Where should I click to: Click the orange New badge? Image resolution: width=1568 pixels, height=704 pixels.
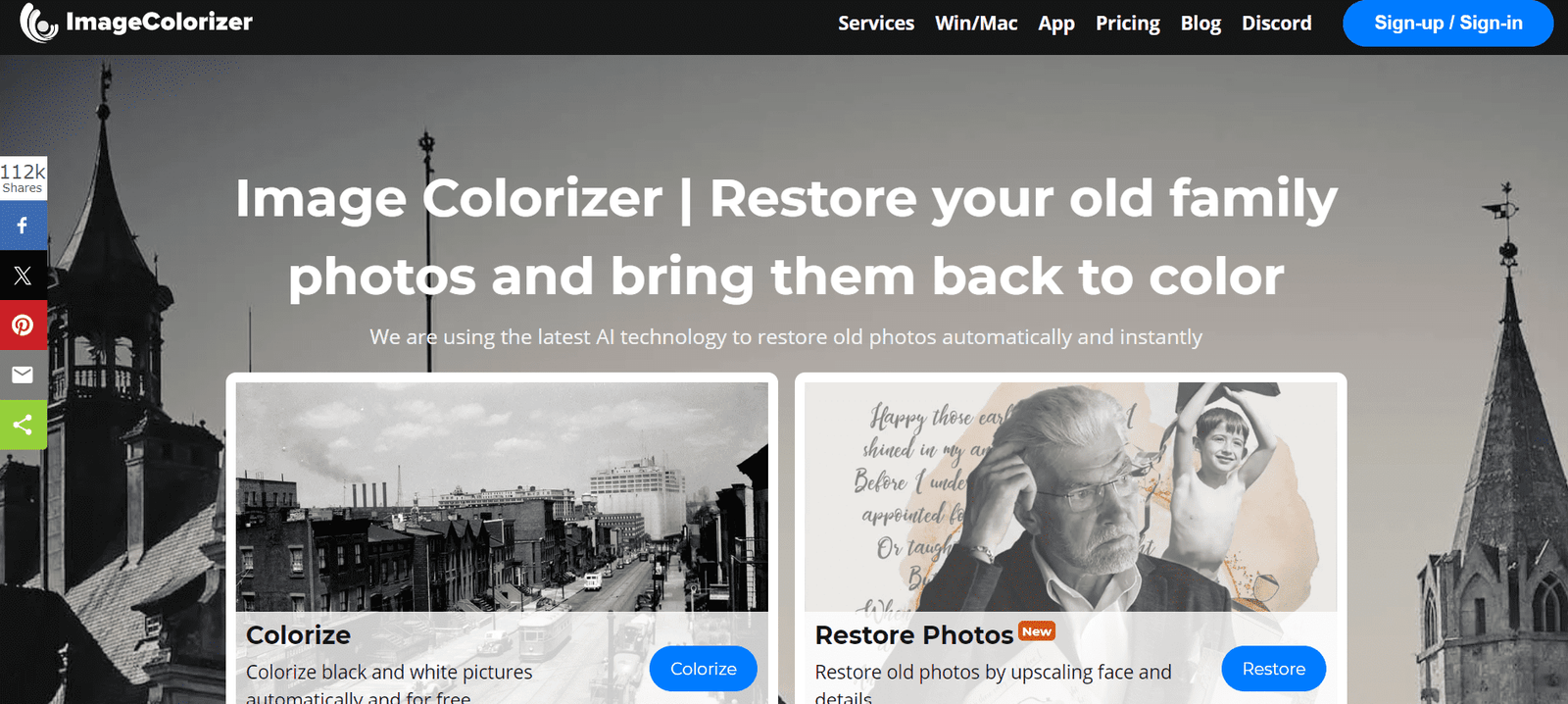(x=1037, y=631)
